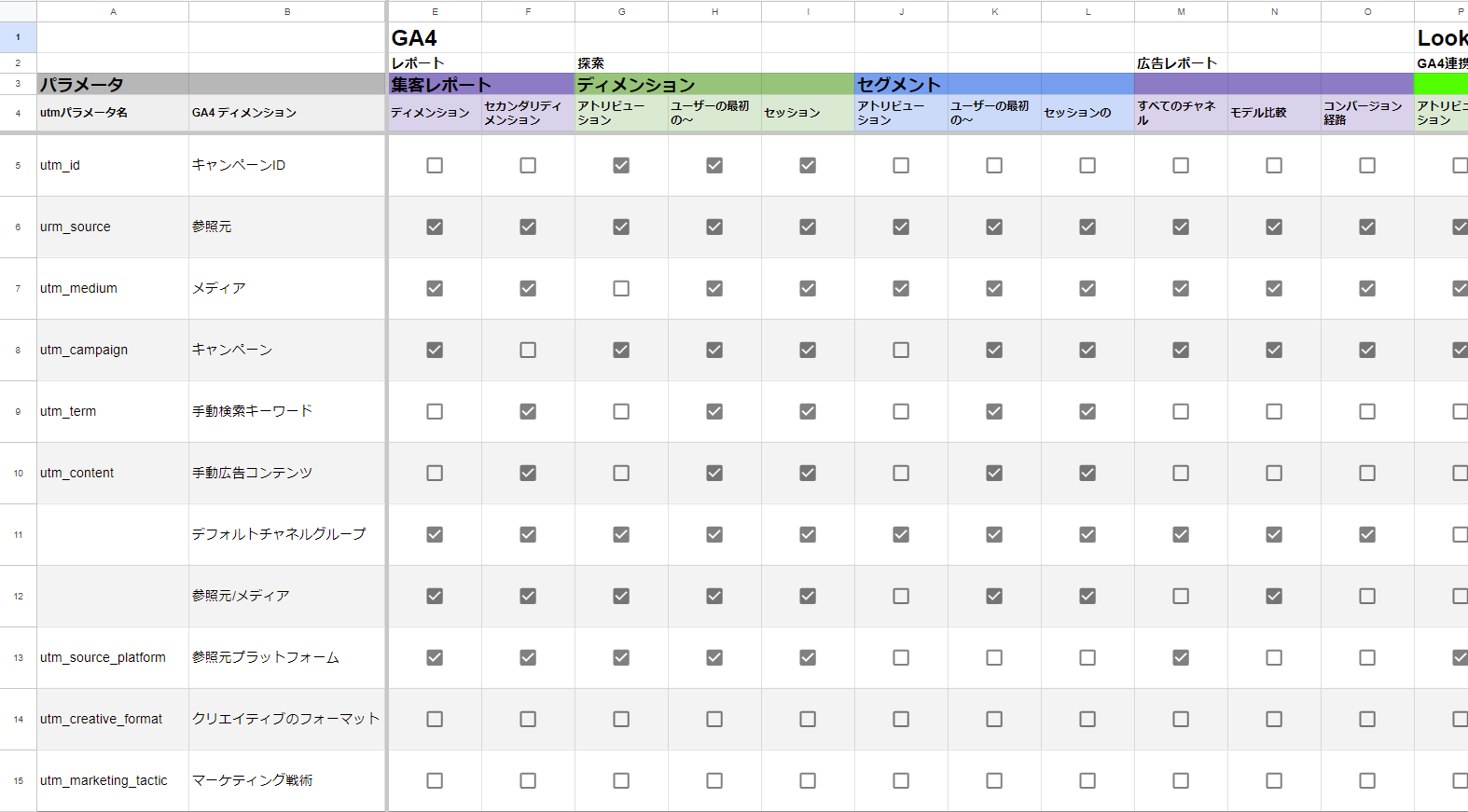
Task: Select the row 9 header
Action: click(x=18, y=411)
